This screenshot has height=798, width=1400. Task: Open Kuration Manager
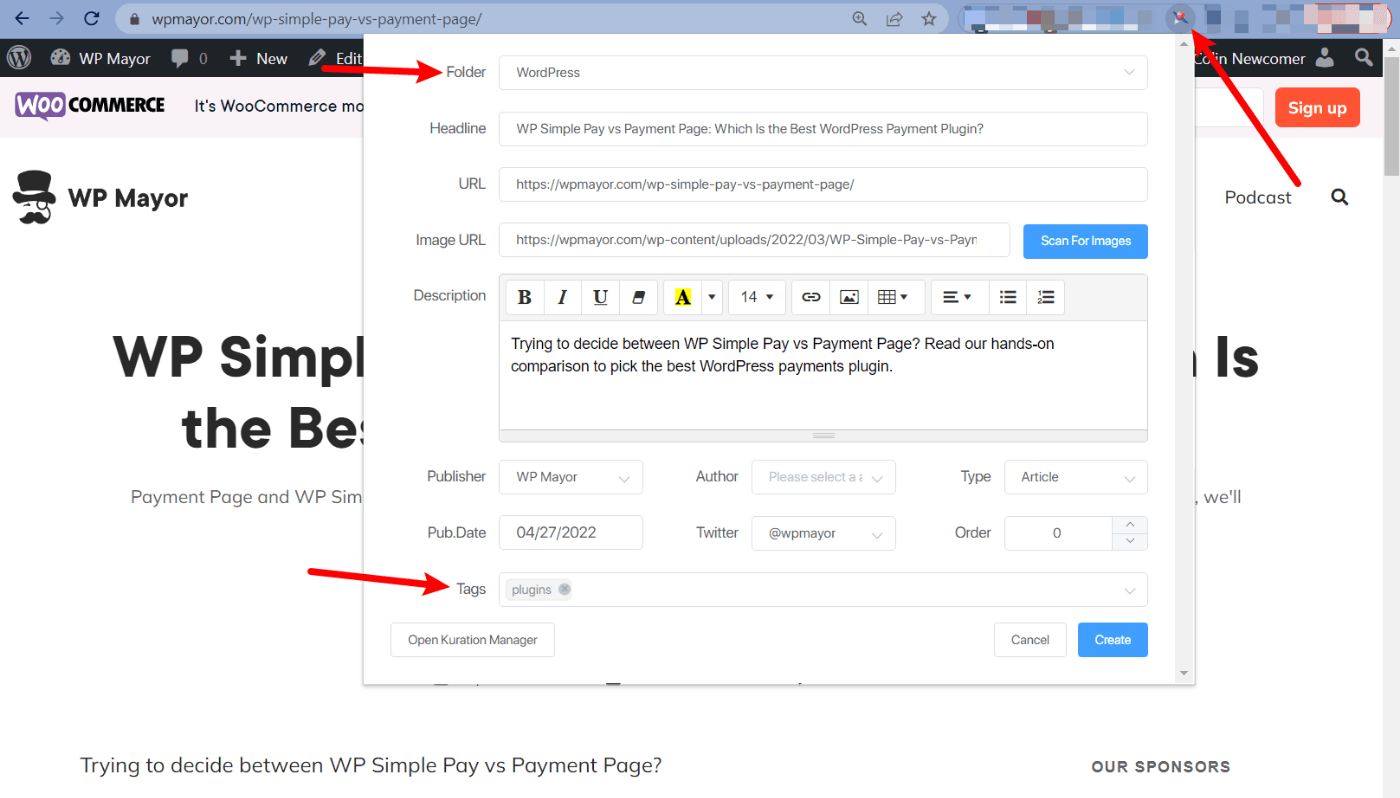point(472,640)
